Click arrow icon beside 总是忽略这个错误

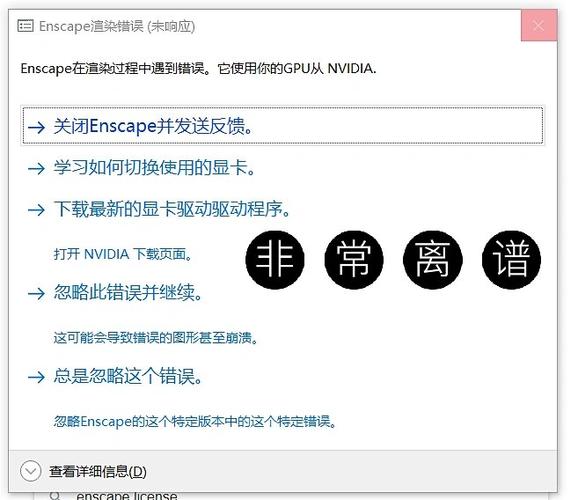(36, 377)
